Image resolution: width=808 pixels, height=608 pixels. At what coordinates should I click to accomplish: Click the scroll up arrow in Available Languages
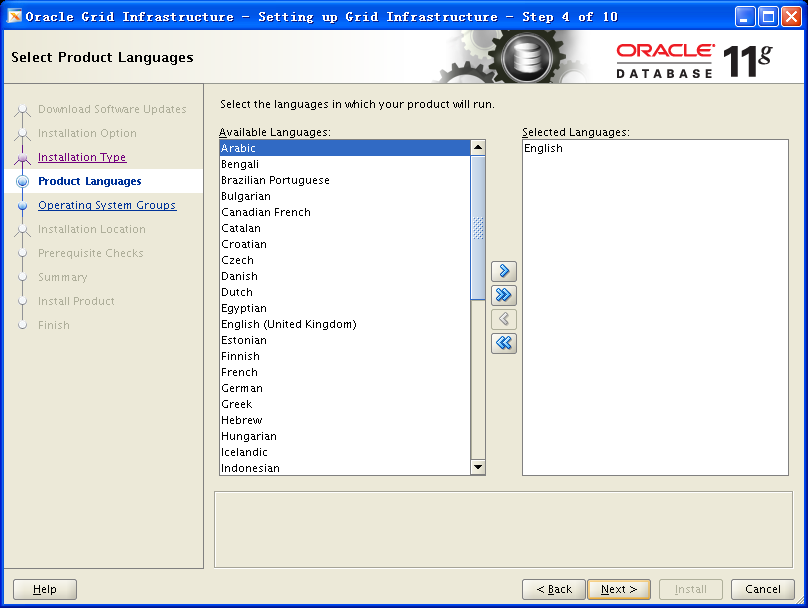click(x=478, y=148)
